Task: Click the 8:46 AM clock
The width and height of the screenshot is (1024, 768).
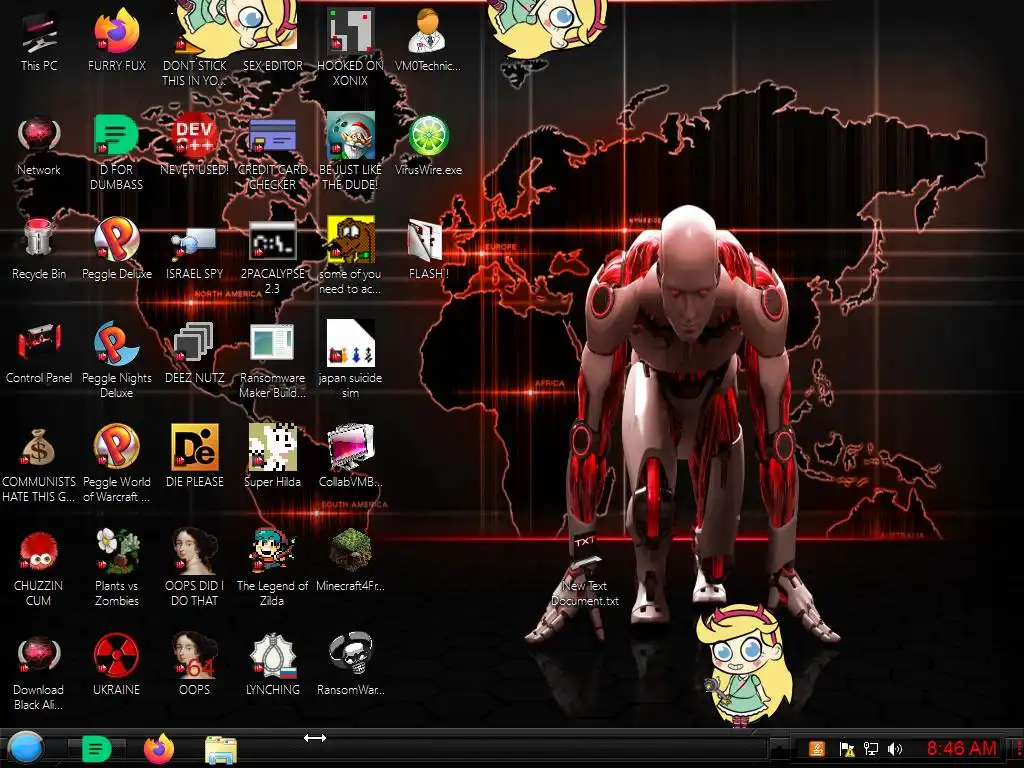Action: (962, 748)
